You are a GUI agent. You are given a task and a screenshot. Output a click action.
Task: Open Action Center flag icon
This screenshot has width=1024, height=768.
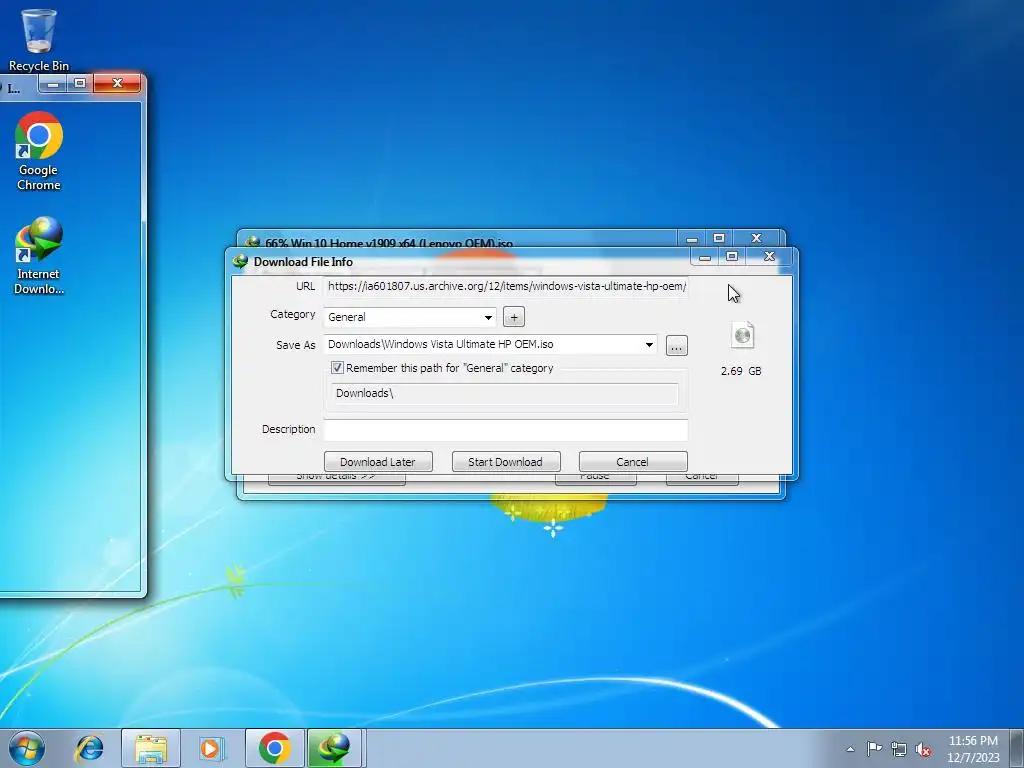tap(874, 749)
